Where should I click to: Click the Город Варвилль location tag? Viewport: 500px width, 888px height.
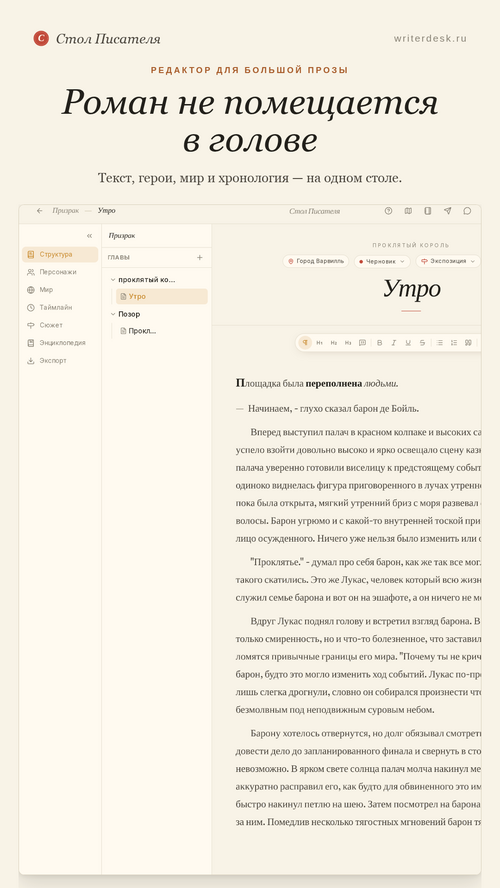(316, 261)
